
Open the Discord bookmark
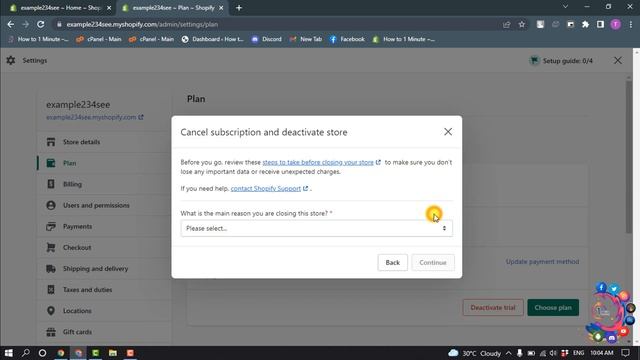point(267,39)
